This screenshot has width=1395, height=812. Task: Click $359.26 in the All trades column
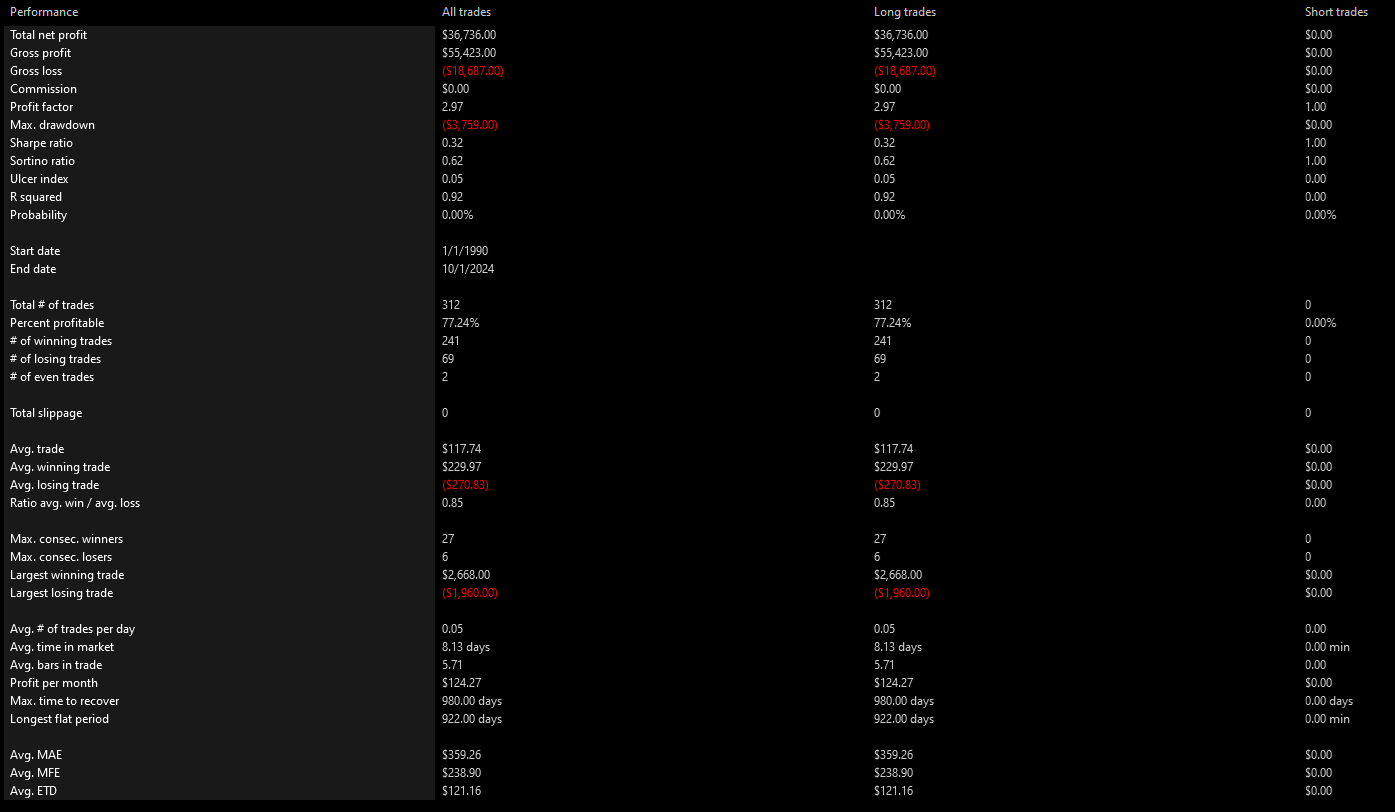462,755
